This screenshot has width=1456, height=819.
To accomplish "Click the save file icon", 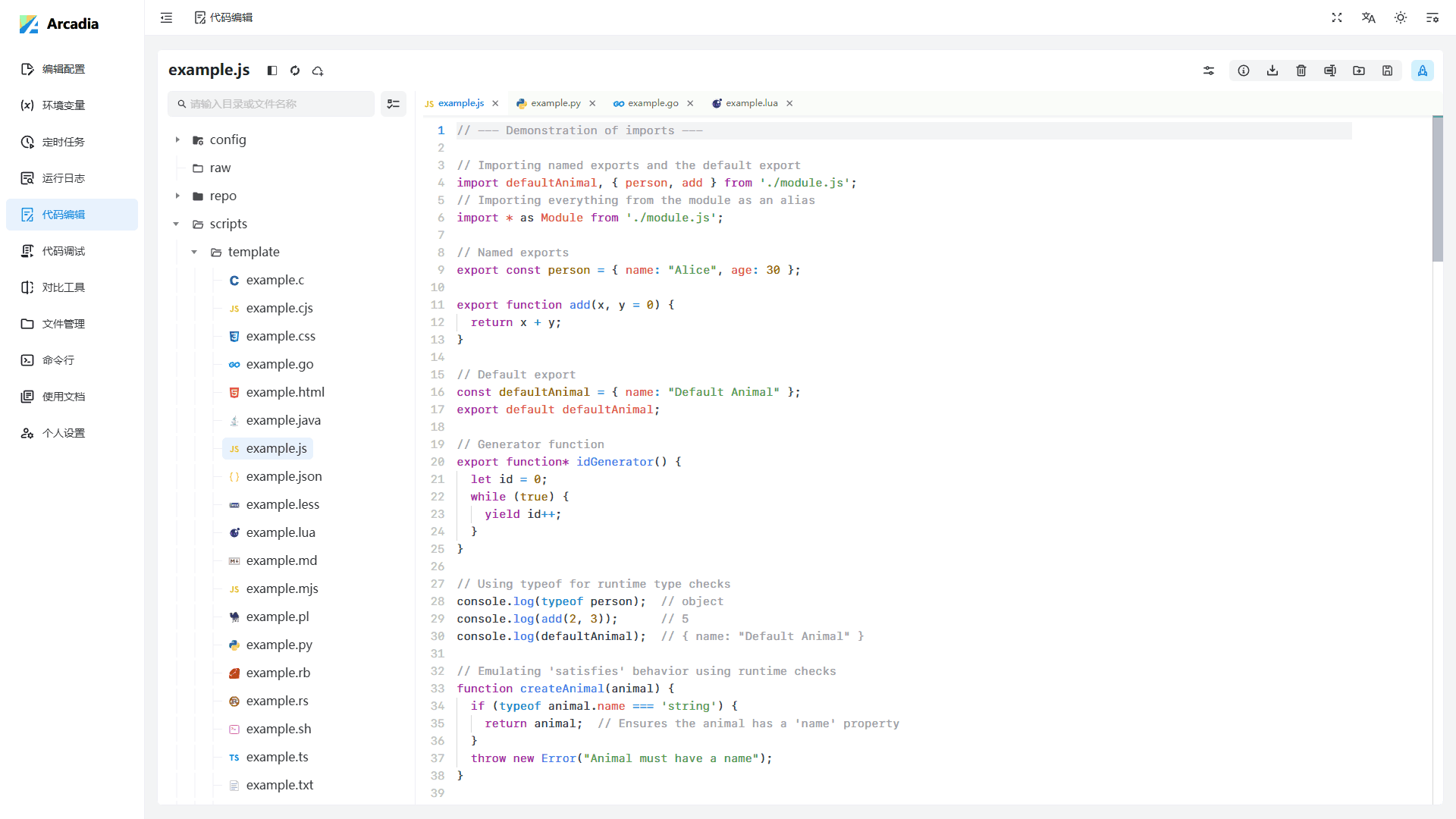I will (1387, 71).
